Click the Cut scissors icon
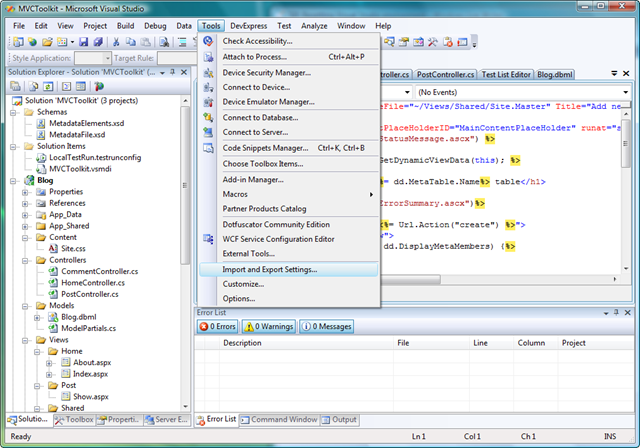Image resolution: width=640 pixels, height=448 pixels. pos(116,42)
